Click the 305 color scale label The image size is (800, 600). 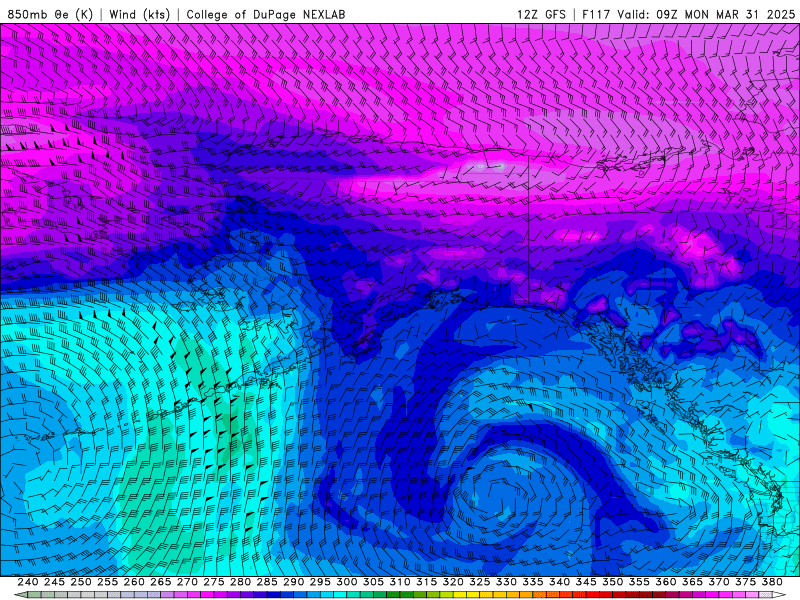(373, 582)
